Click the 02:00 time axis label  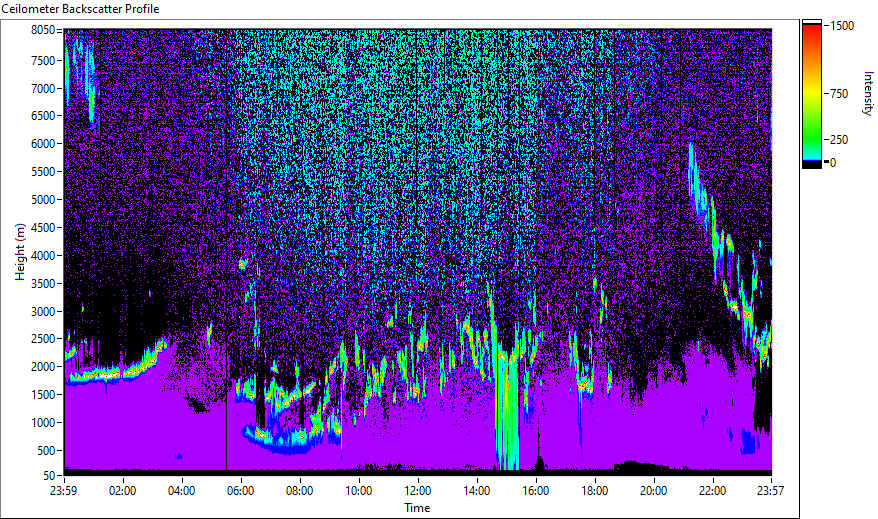[x=123, y=491]
